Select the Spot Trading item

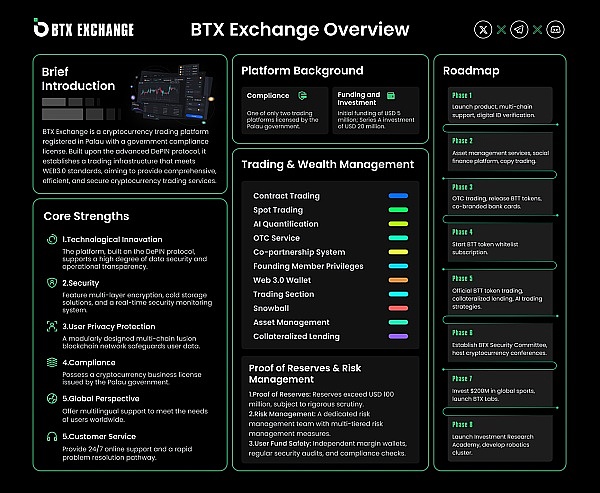pos(278,210)
